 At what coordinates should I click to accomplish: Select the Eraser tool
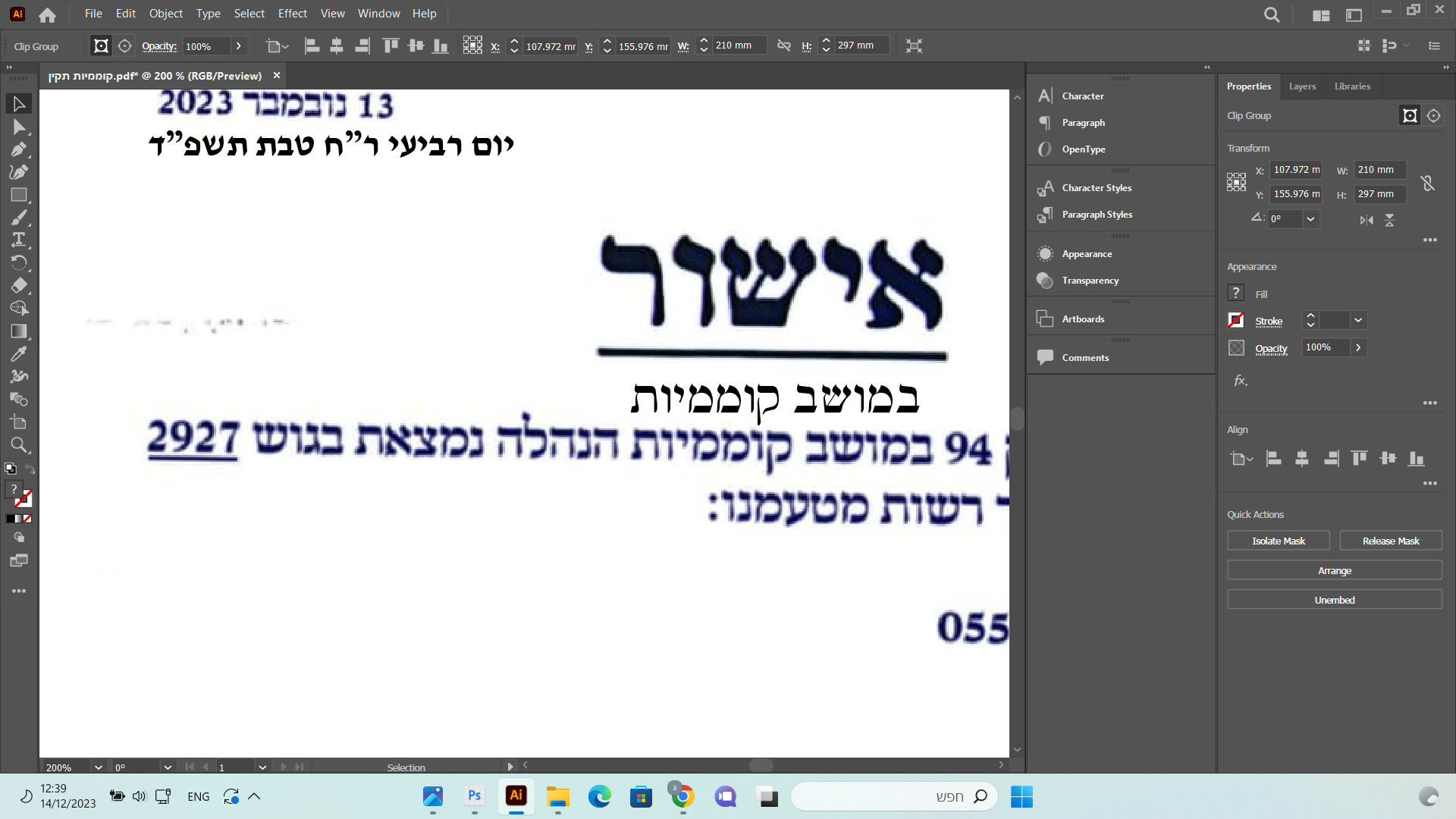point(19,286)
